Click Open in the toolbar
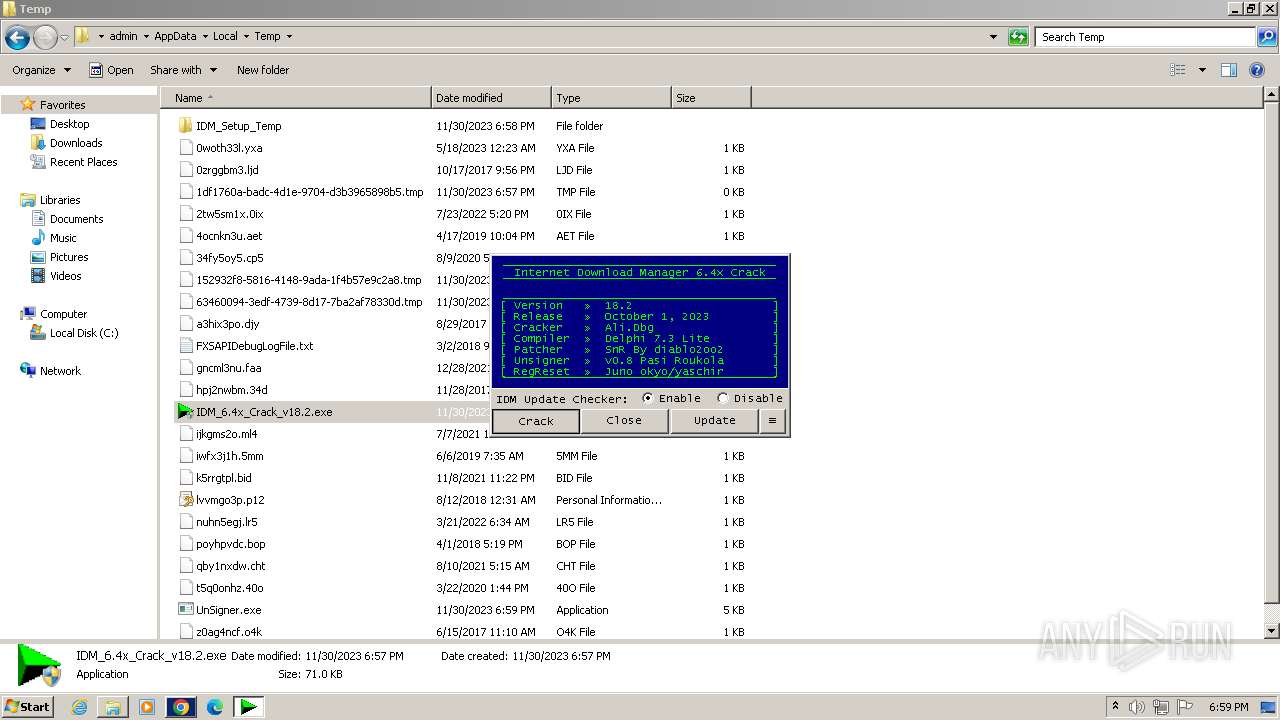 pyautogui.click(x=111, y=70)
